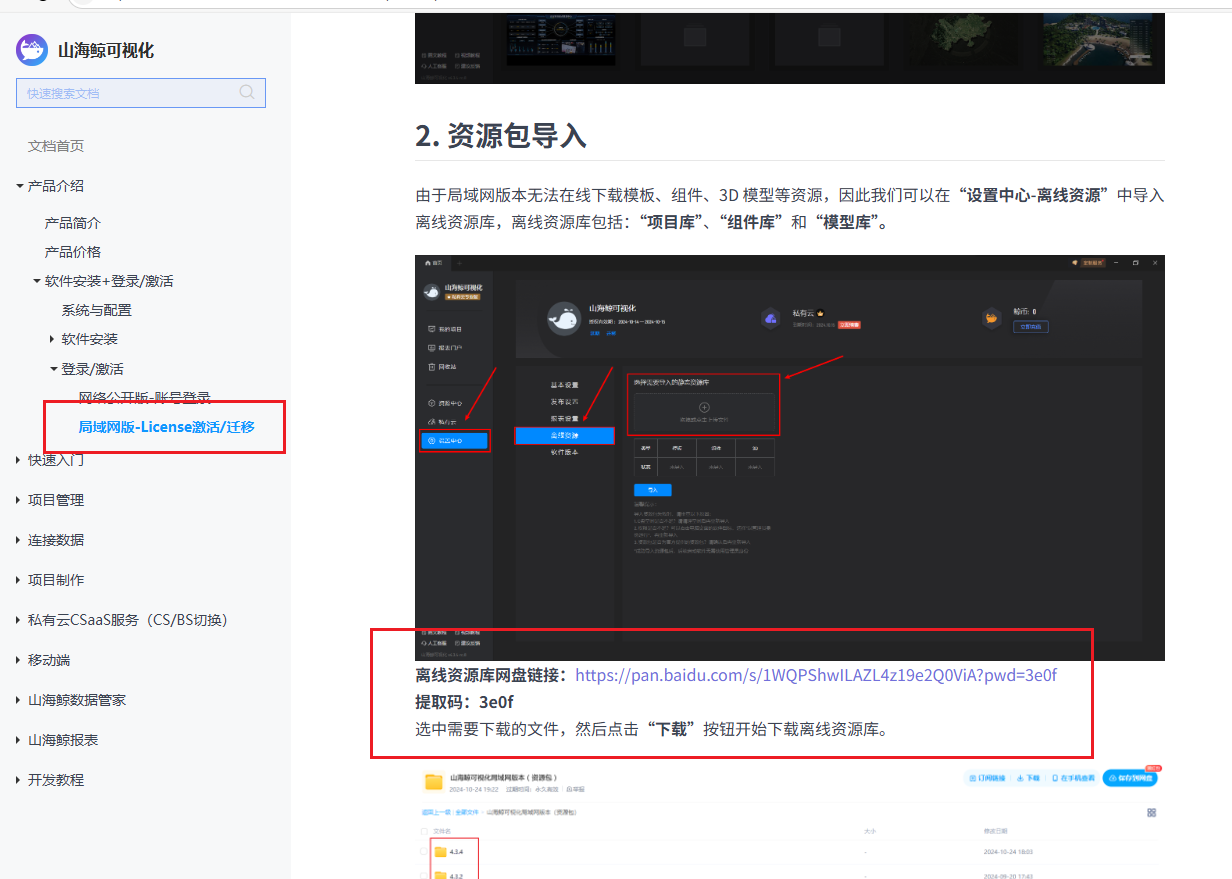Image resolution: width=1232 pixels, height=879 pixels.
Task: Focus the 快速搜索文档 search field
Action: (x=141, y=93)
